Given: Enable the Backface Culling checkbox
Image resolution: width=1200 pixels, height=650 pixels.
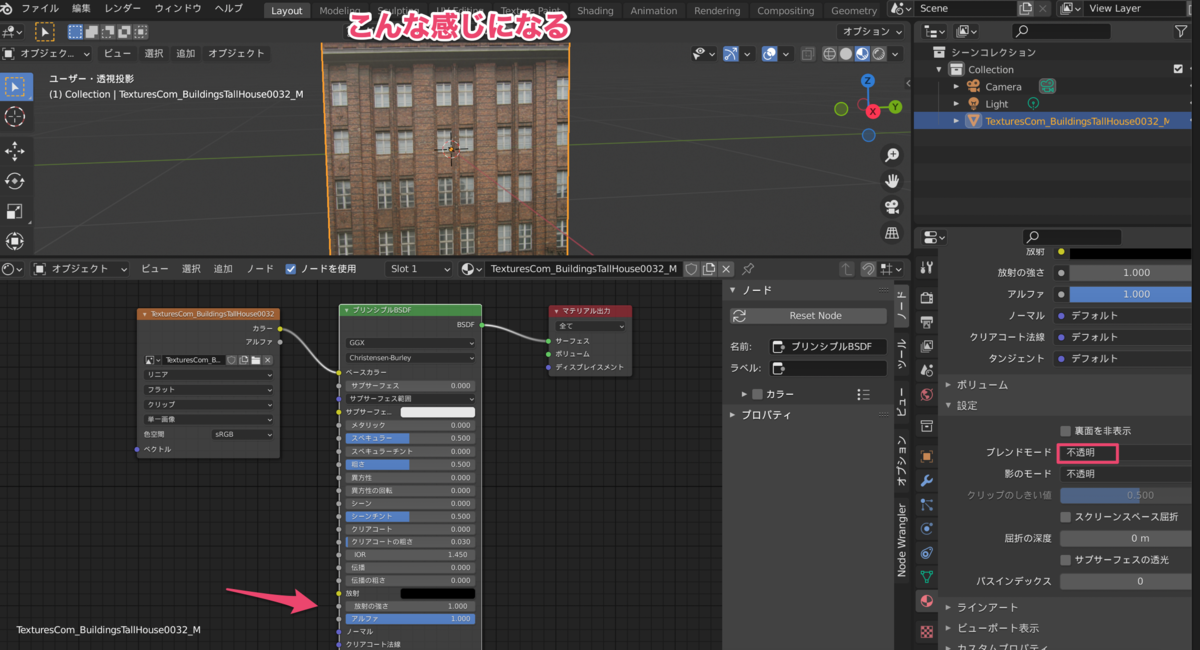Looking at the screenshot, I should pyautogui.click(x=1066, y=431).
